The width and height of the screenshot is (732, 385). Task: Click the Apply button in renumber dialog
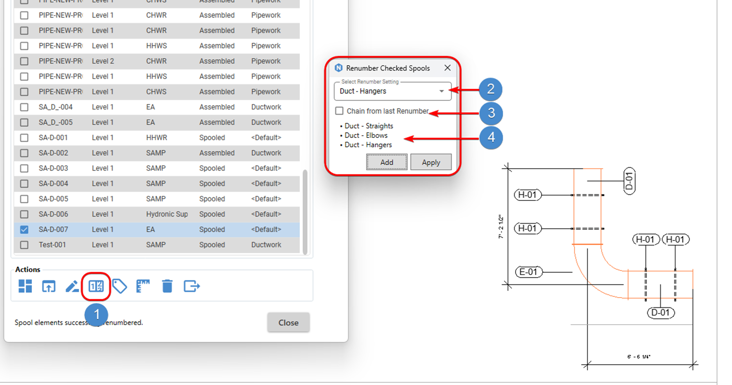431,162
